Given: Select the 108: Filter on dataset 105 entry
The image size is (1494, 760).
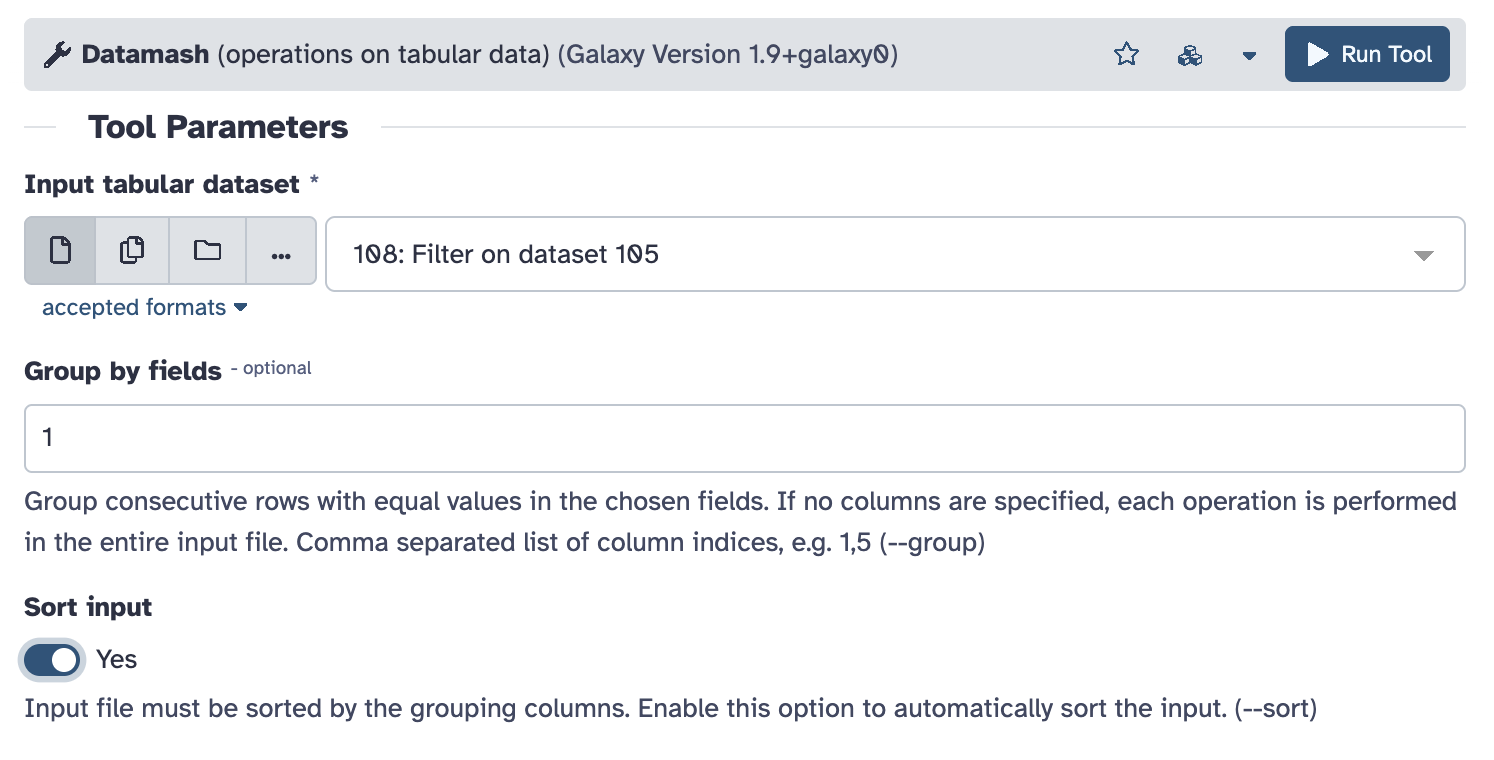Looking at the screenshot, I should (x=506, y=255).
